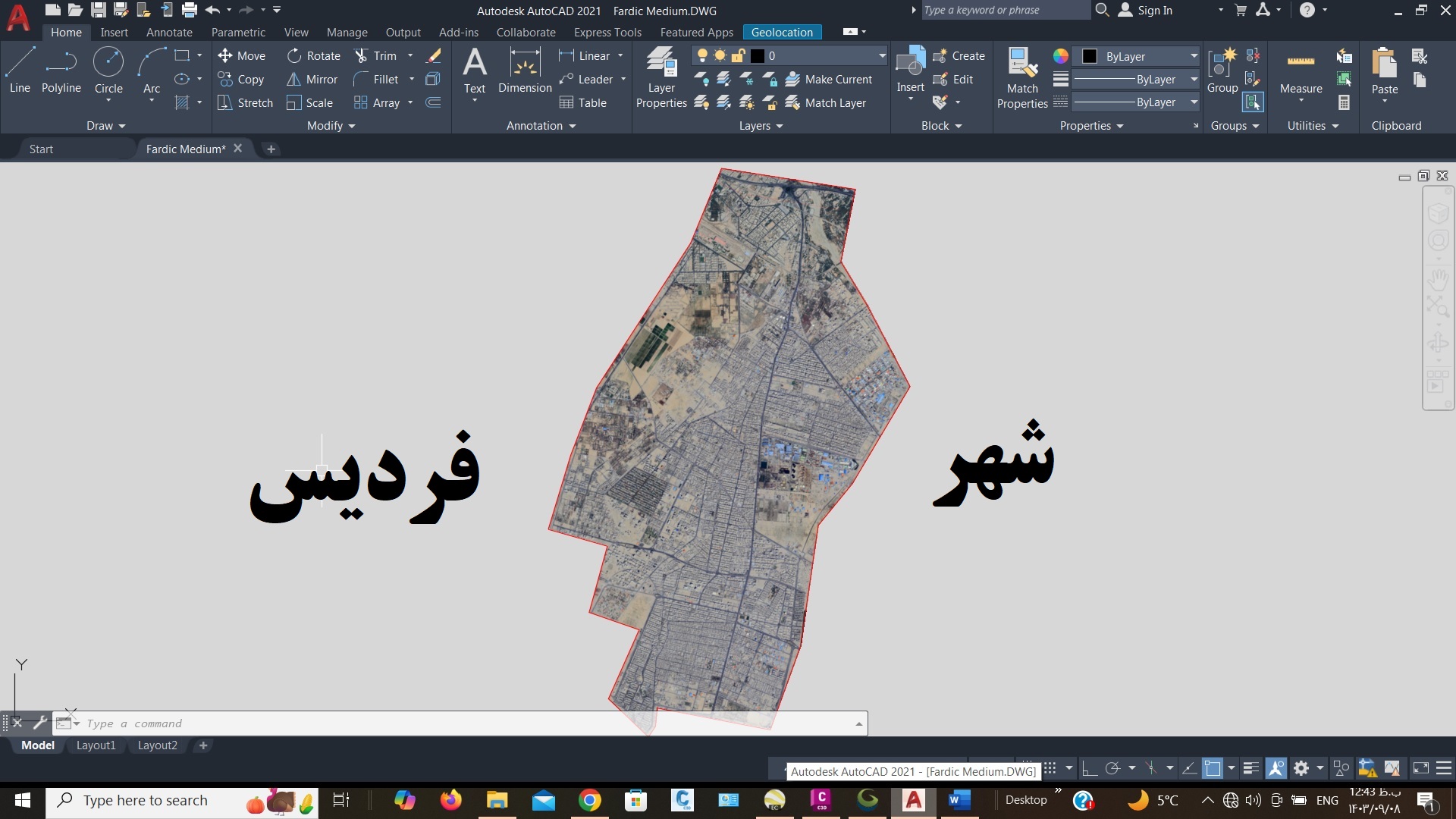This screenshot has height=819, width=1456.
Task: Select the Fillet tool
Action: (383, 79)
